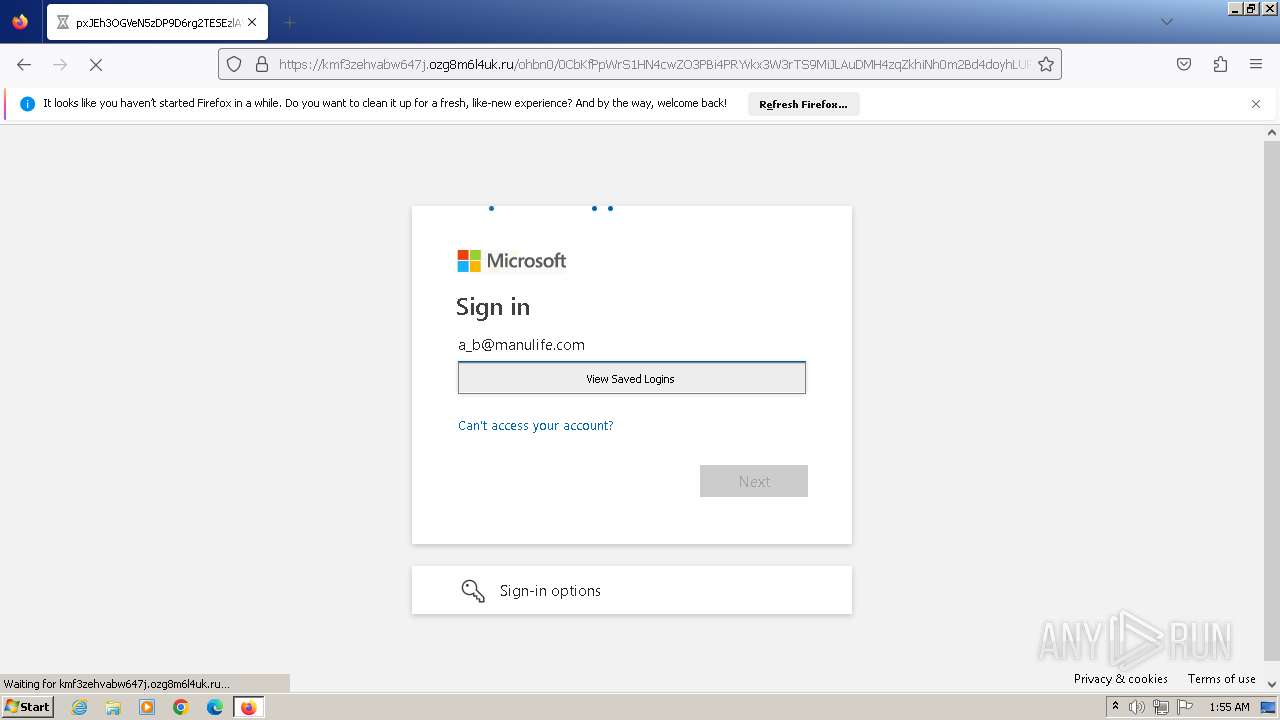Show hidden system tray icons
This screenshot has width=1280, height=720.
(1115, 707)
